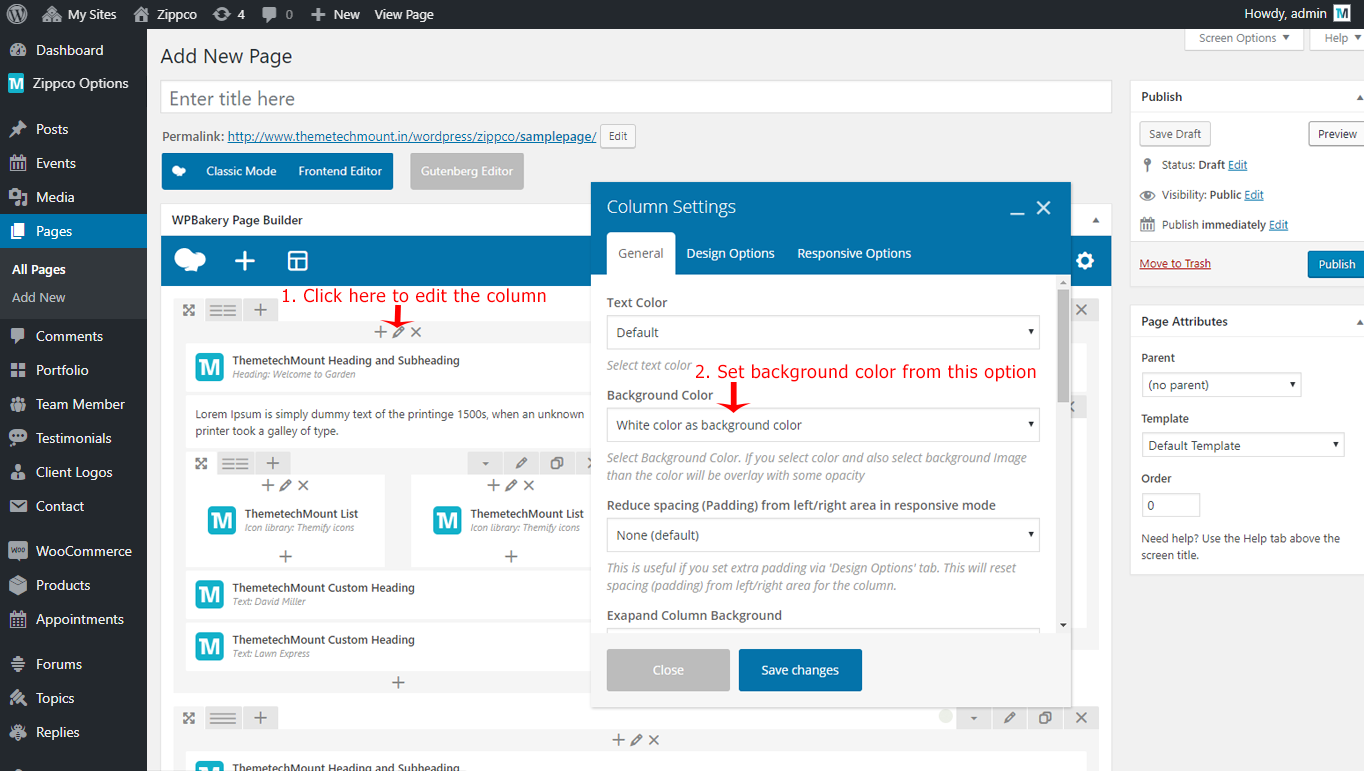
Task: Collapse the WPBakery Page Builder panel arrow
Action: 1095,220
